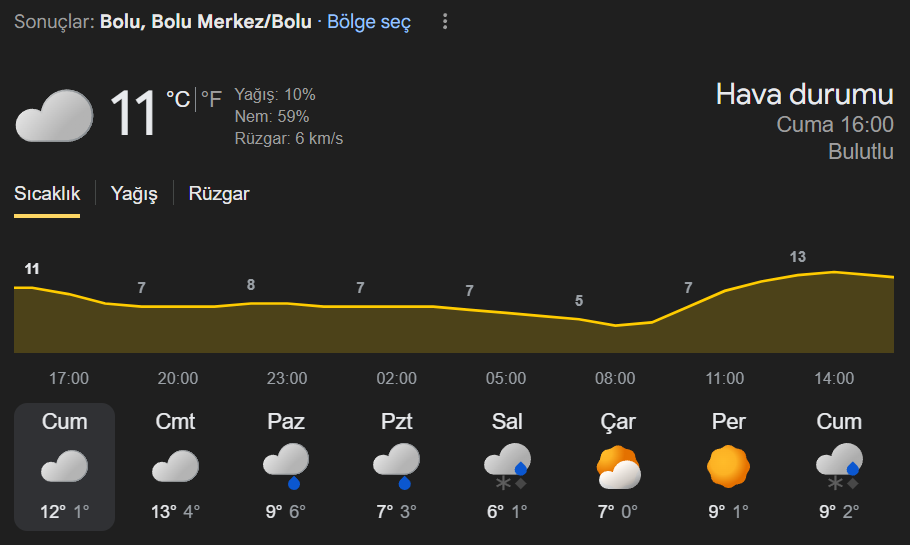This screenshot has width=910, height=545.
Task: Select Sunday's rainy cloud icon
Action: point(286,465)
